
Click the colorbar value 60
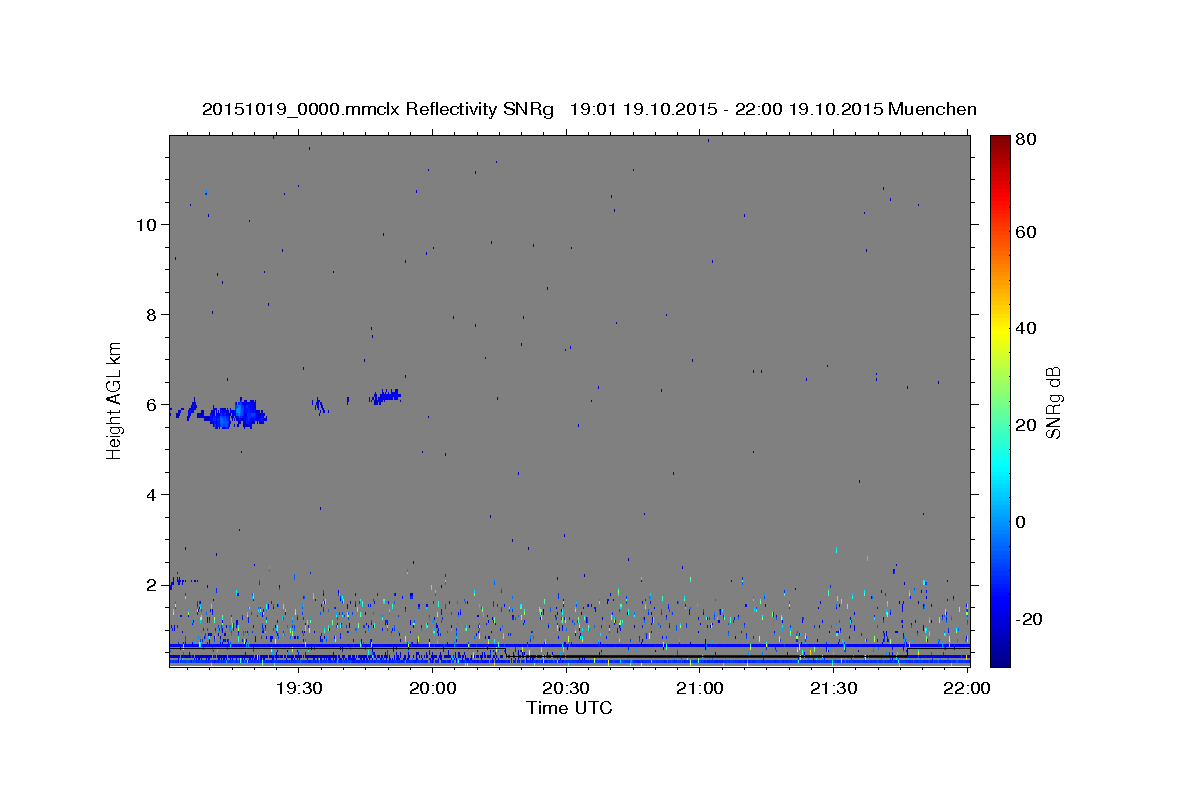click(x=1026, y=232)
